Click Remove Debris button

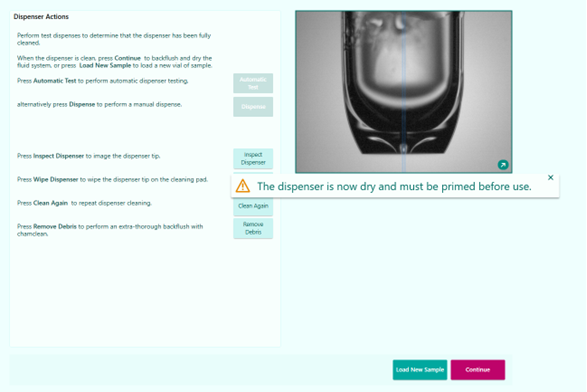(253, 228)
